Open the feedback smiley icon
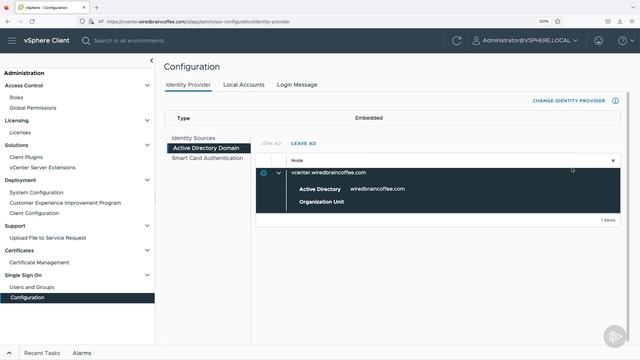The height and width of the screenshot is (360, 640). pyautogui.click(x=598, y=40)
